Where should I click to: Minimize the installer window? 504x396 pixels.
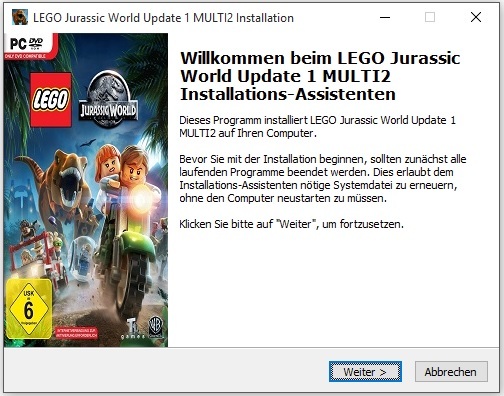385,17
